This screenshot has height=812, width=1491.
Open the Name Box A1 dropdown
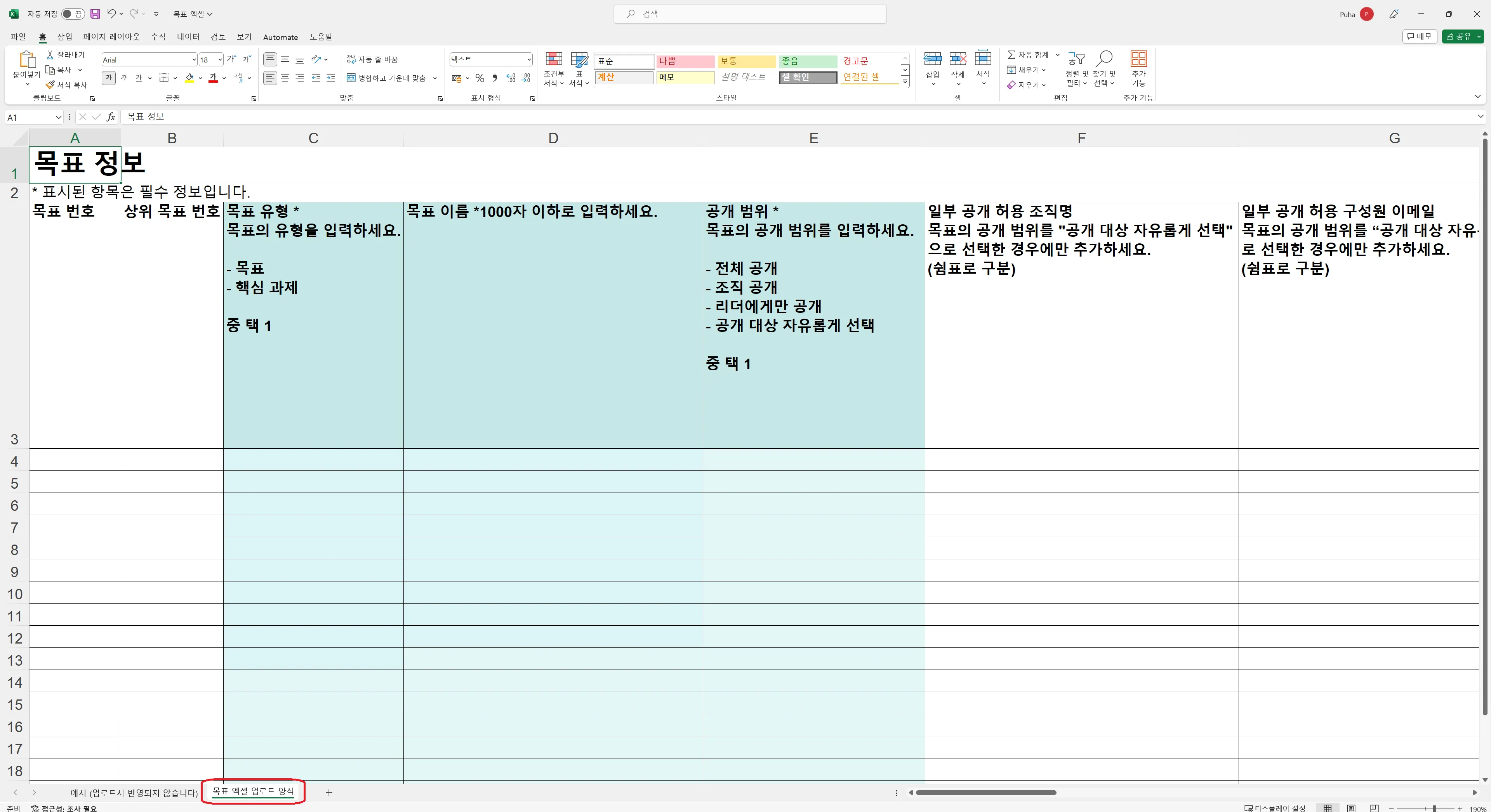click(x=58, y=118)
